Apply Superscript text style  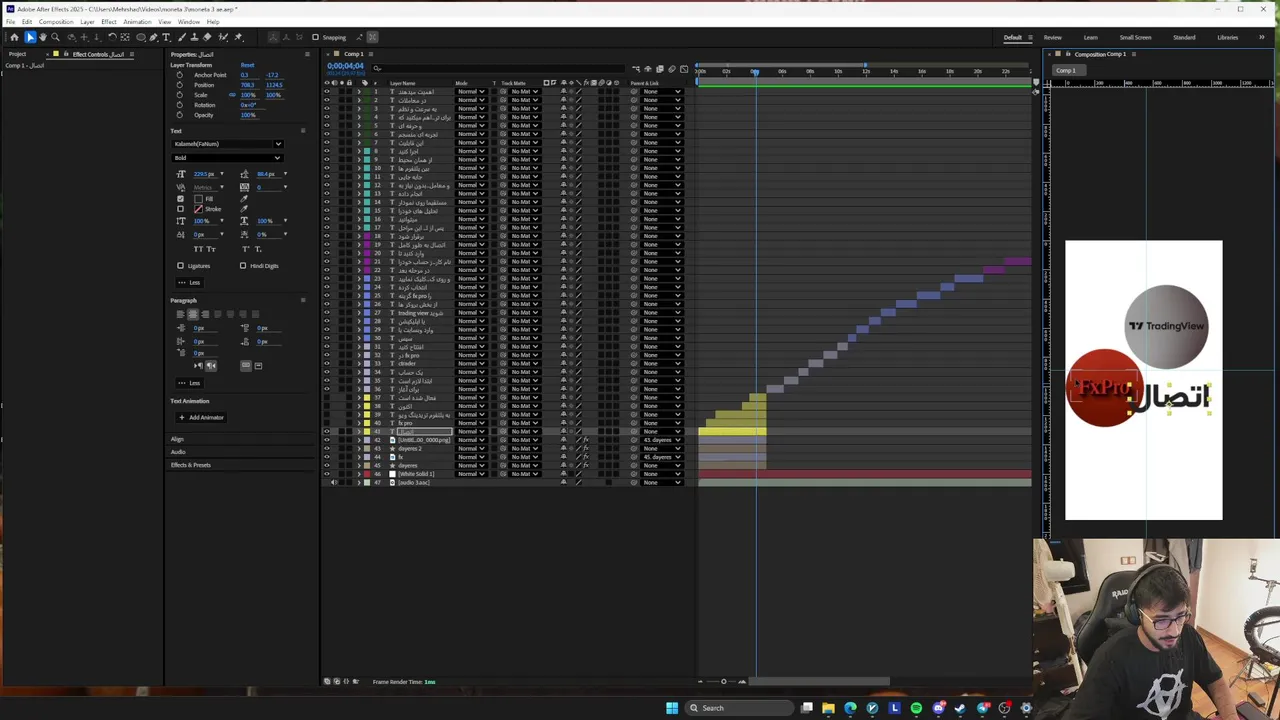tap(245, 249)
